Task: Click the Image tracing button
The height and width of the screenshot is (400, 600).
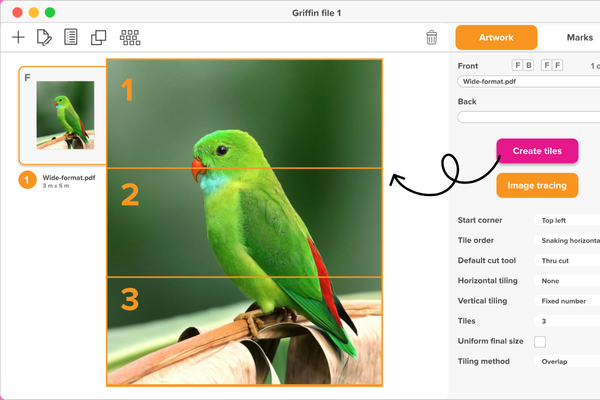Action: pyautogui.click(x=537, y=185)
